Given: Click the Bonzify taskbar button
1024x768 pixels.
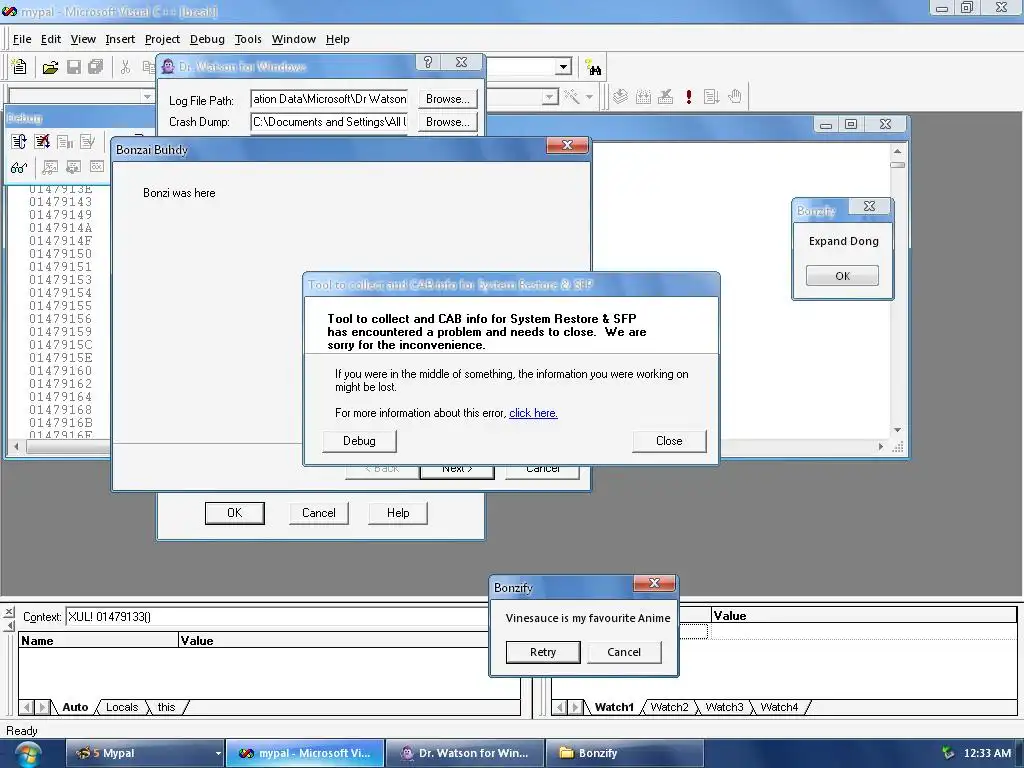Looking at the screenshot, I should [624, 753].
